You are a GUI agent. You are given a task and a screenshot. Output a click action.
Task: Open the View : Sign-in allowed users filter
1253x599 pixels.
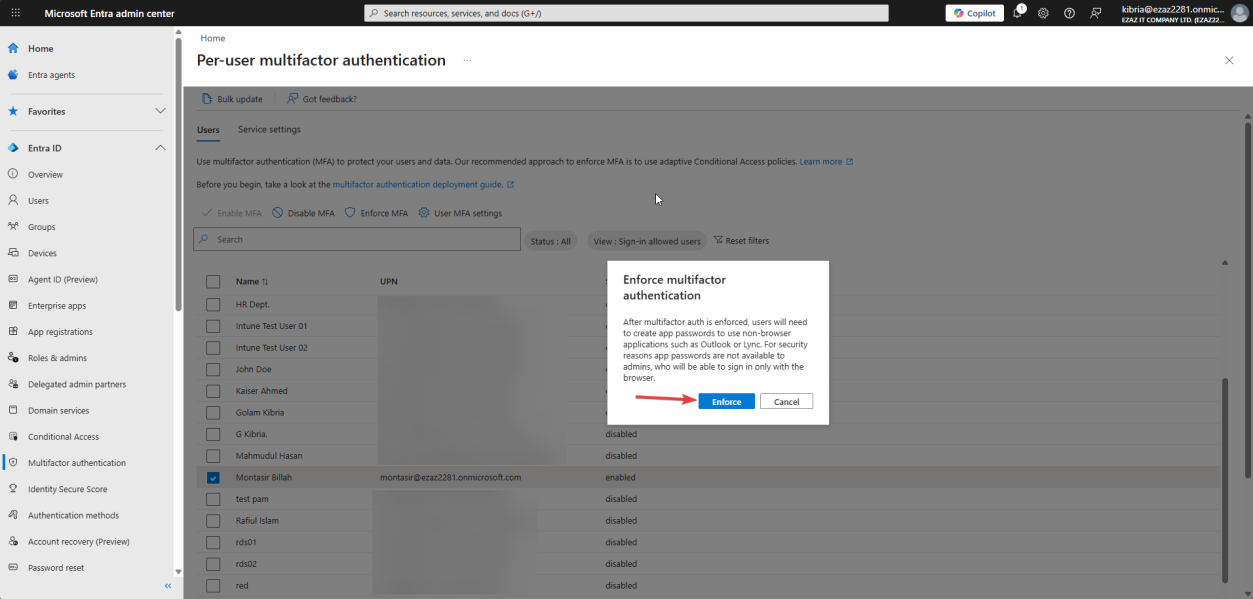point(647,241)
